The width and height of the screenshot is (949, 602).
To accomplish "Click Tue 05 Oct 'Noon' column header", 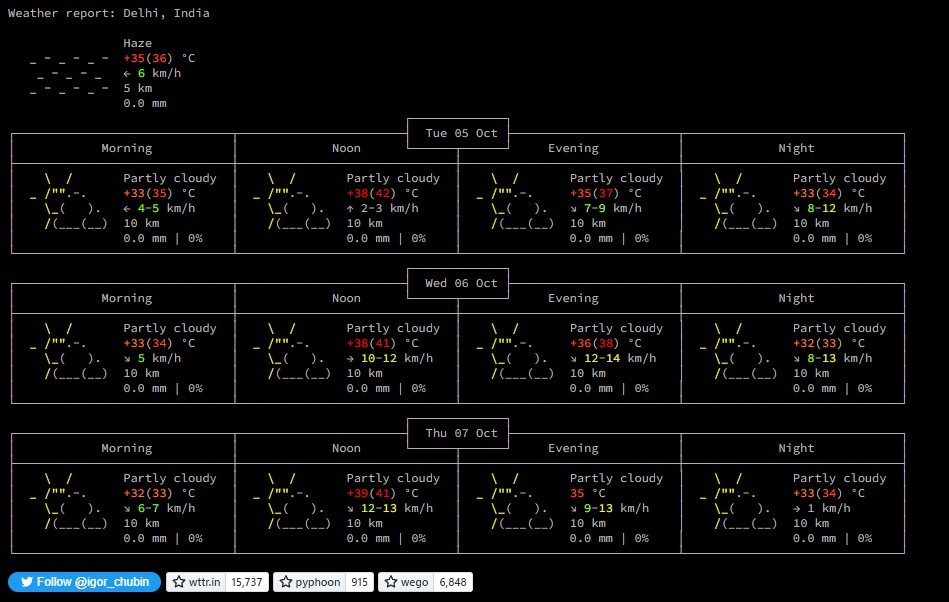I will point(346,148).
